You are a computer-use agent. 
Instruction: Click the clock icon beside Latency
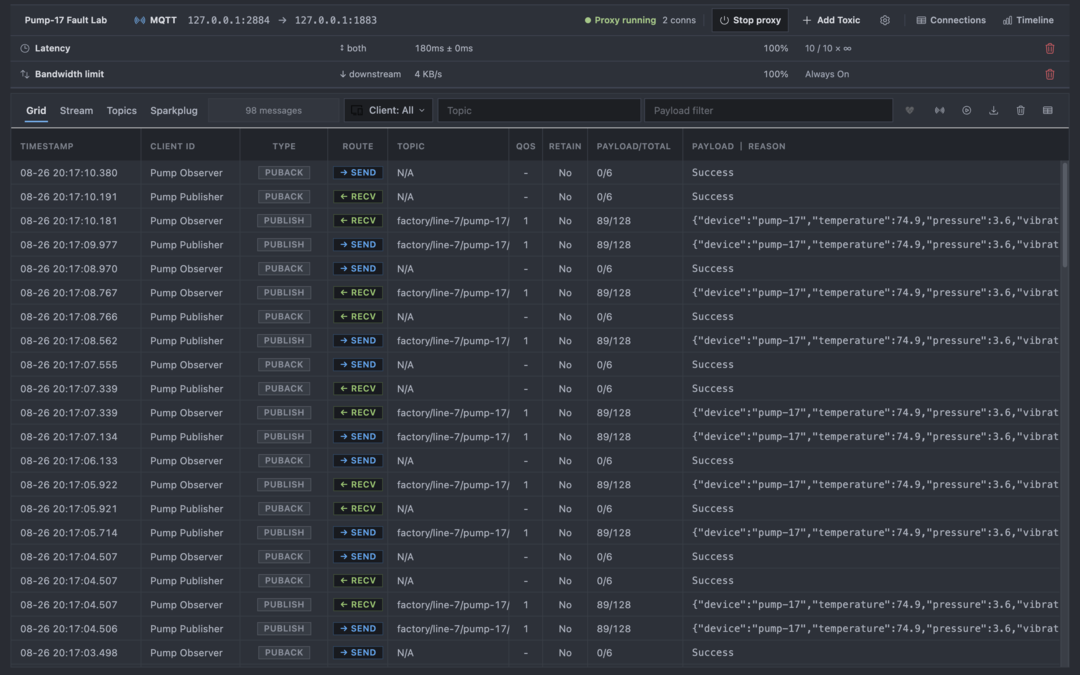25,48
